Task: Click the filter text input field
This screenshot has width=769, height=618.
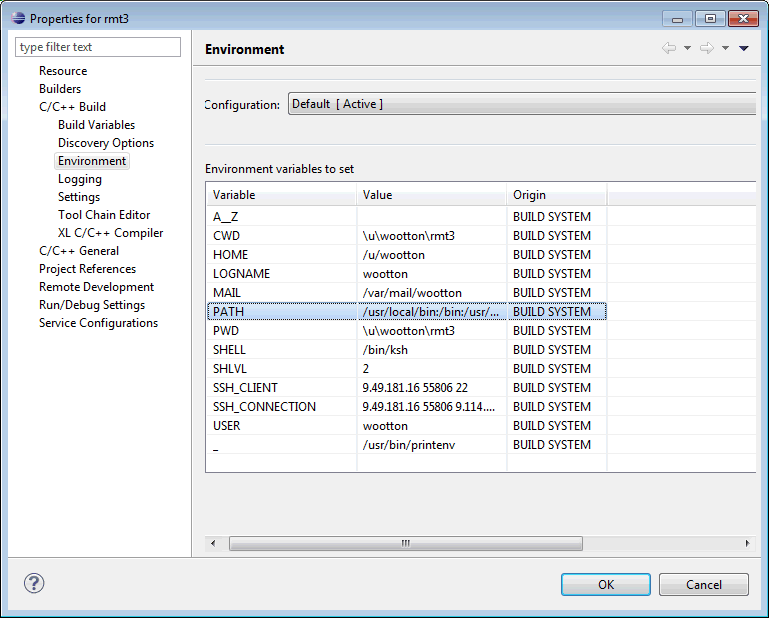Action: pyautogui.click(x=98, y=47)
